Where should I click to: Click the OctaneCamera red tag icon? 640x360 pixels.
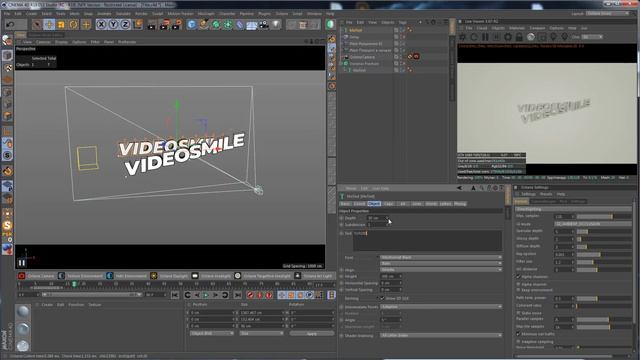[x=416, y=57]
